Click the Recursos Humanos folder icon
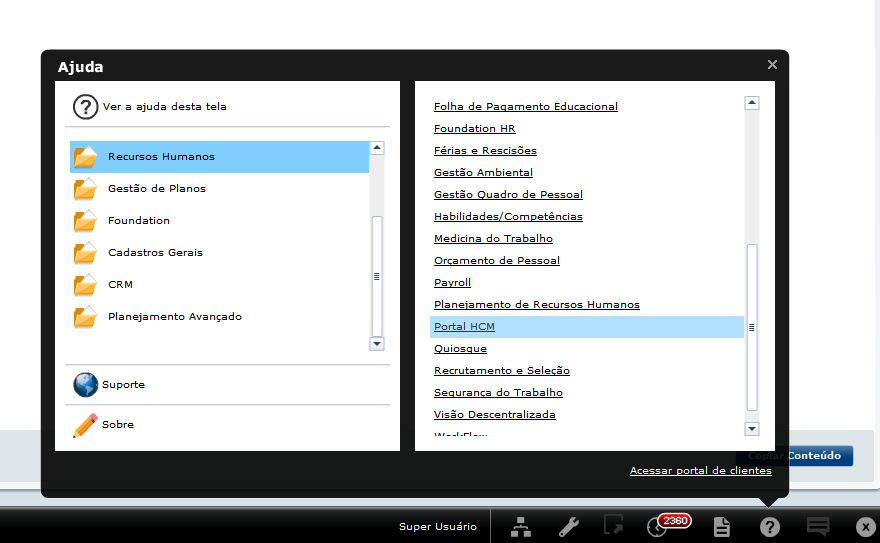Screen dimensions: 880x543 tap(85, 157)
